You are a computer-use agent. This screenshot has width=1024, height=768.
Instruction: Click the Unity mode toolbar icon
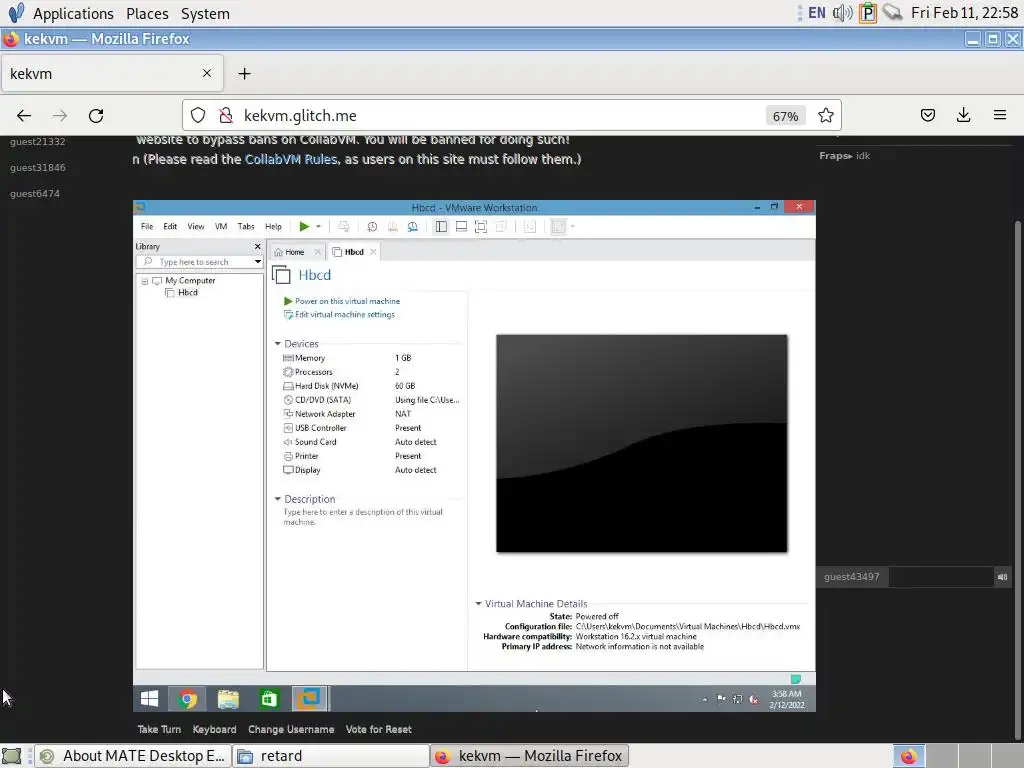click(502, 227)
